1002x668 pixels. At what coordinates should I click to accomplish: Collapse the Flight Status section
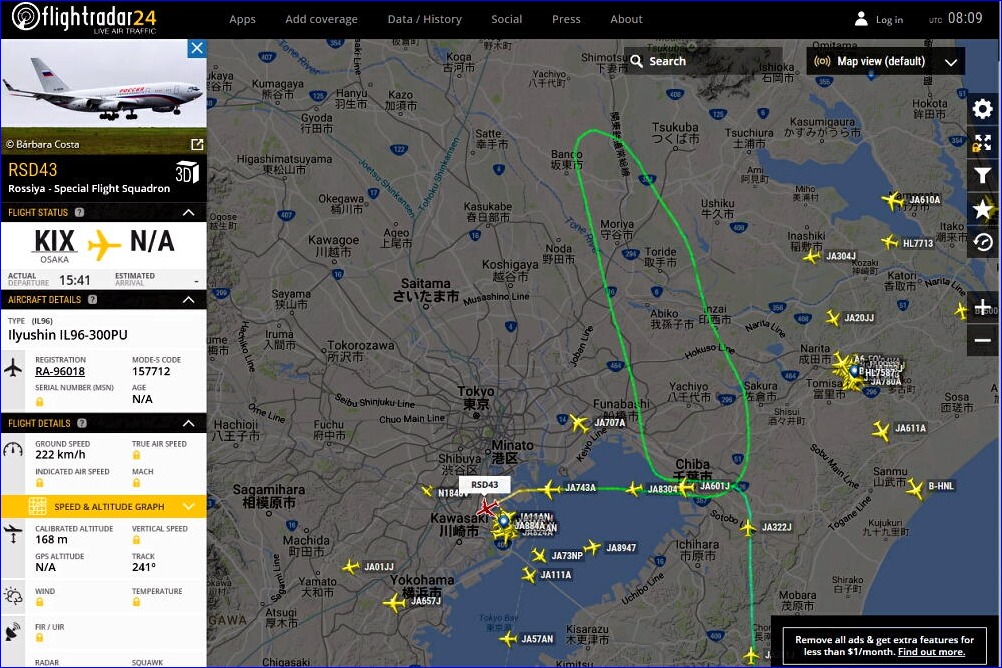point(189,212)
